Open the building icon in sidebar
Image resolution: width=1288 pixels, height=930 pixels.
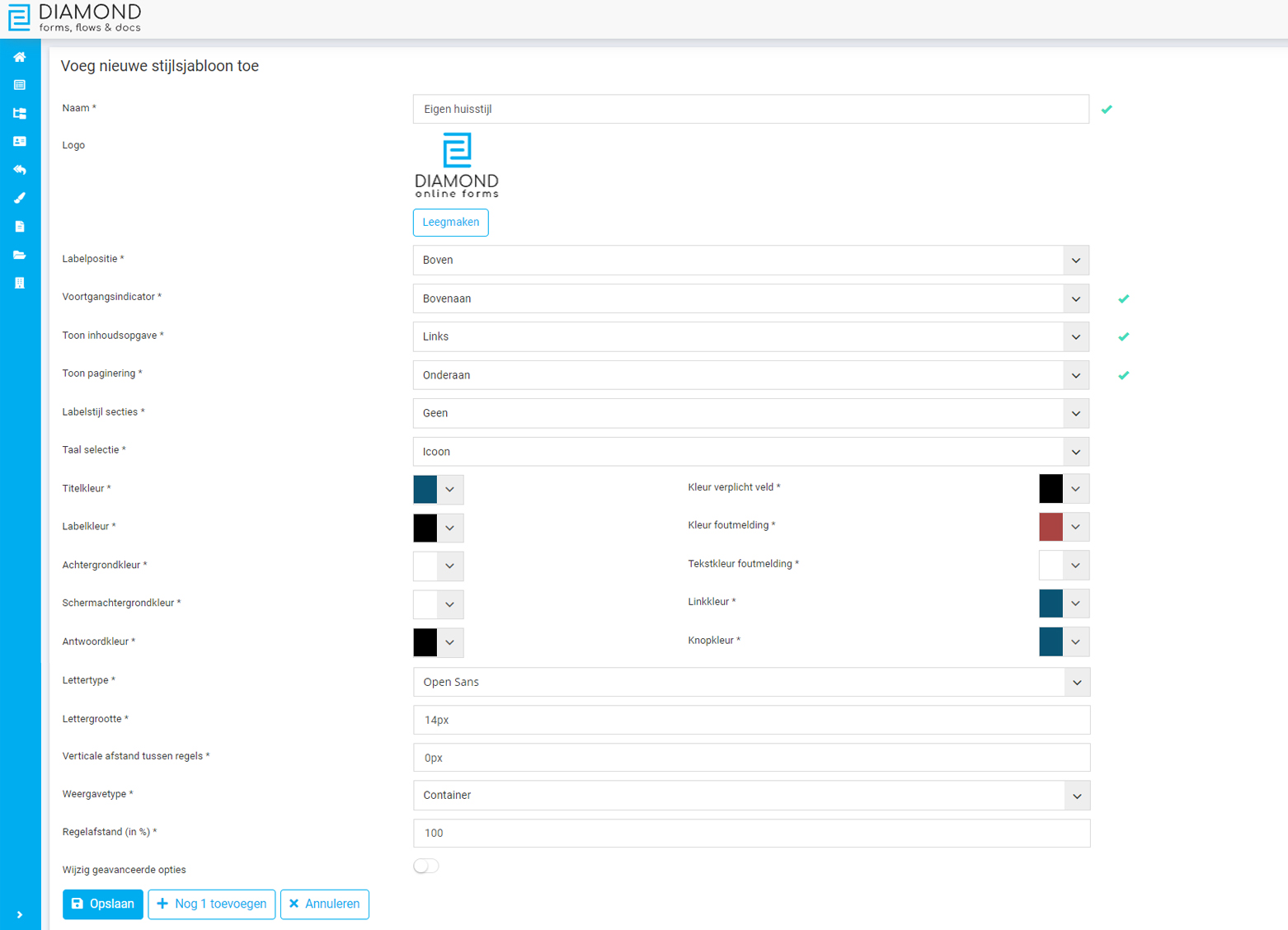tap(20, 283)
